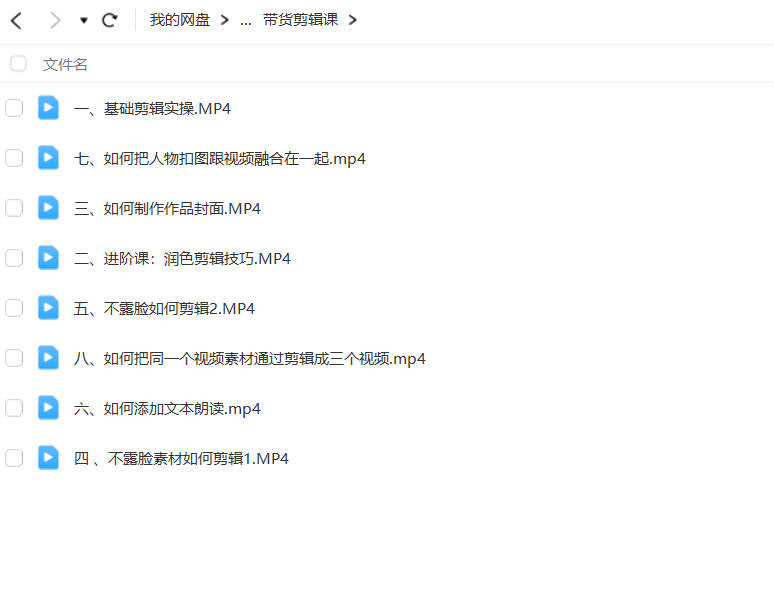Check the box for 七、如何把人物扣图跟视频融合在一起.mp4
Viewport: 774px width, 599px height.
[x=14, y=158]
